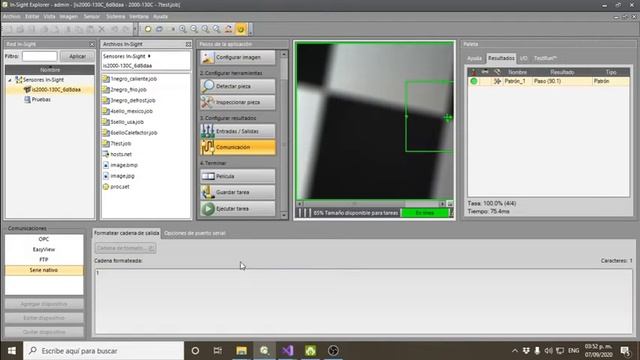Viewport: 640px width, 360px height.
Task: Click the green pass status circle of Patrón_1
Action: click(x=474, y=81)
